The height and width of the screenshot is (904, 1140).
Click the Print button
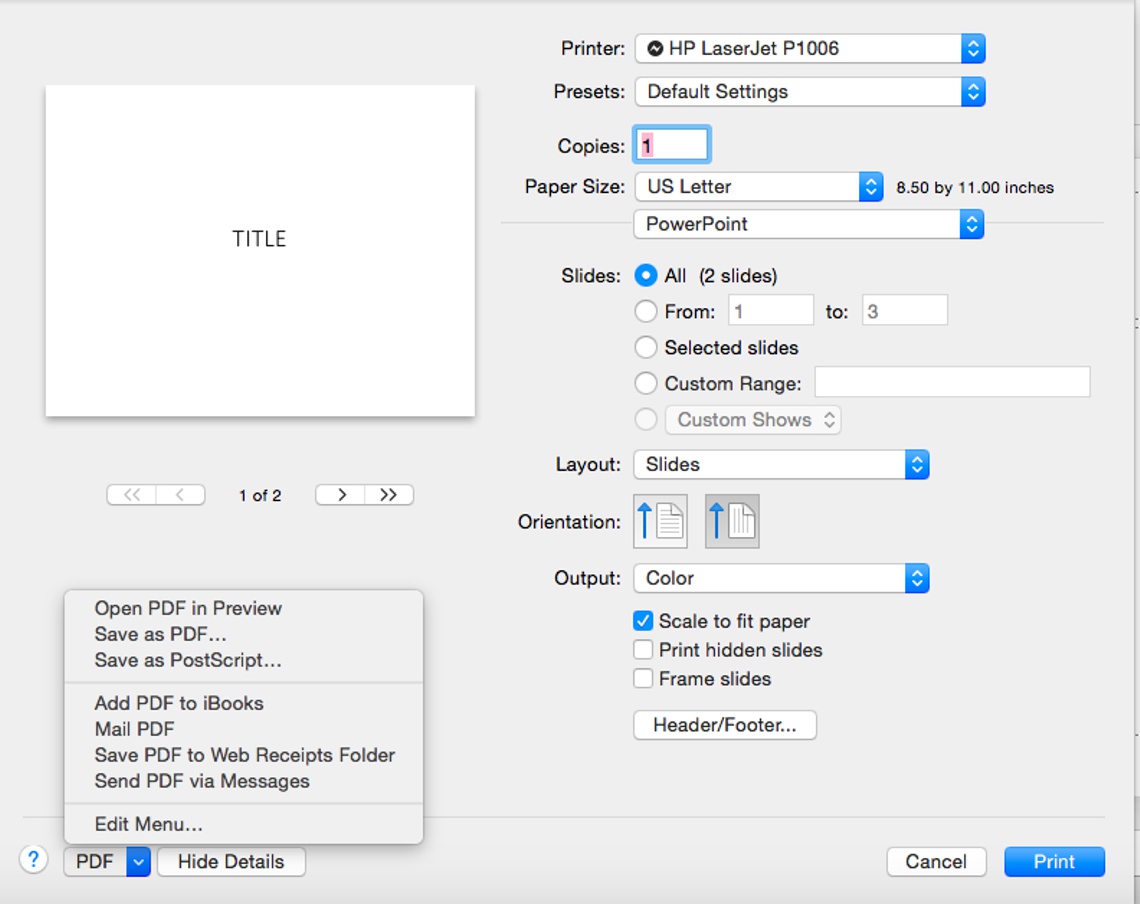pos(1054,862)
